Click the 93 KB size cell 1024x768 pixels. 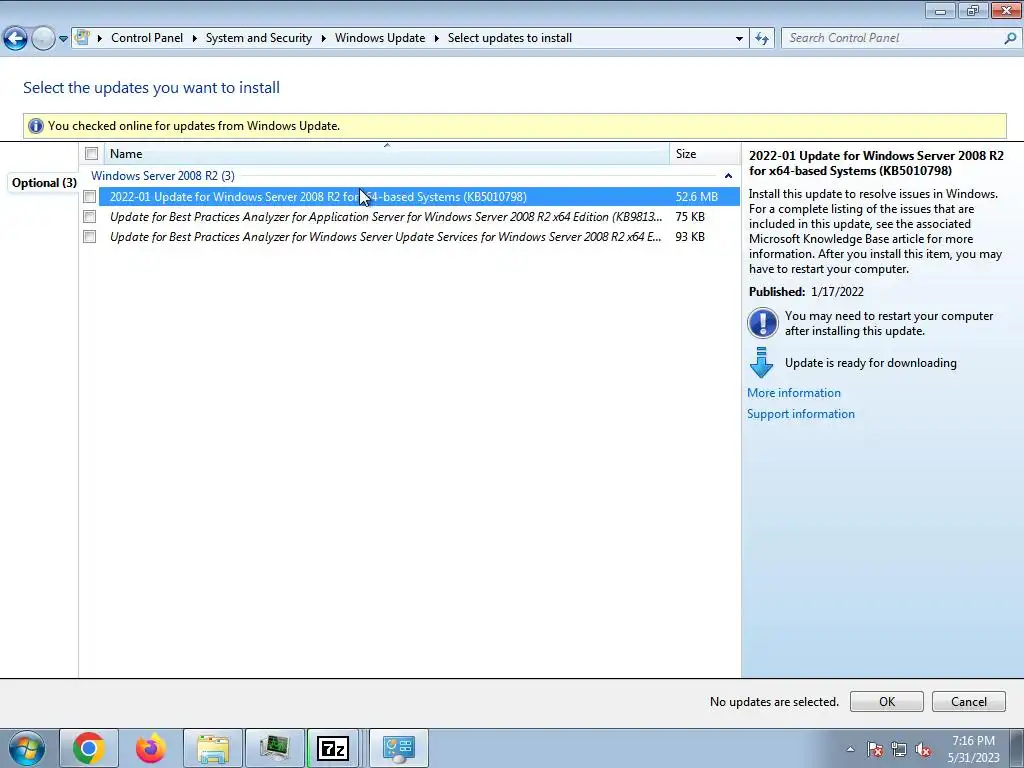click(690, 237)
